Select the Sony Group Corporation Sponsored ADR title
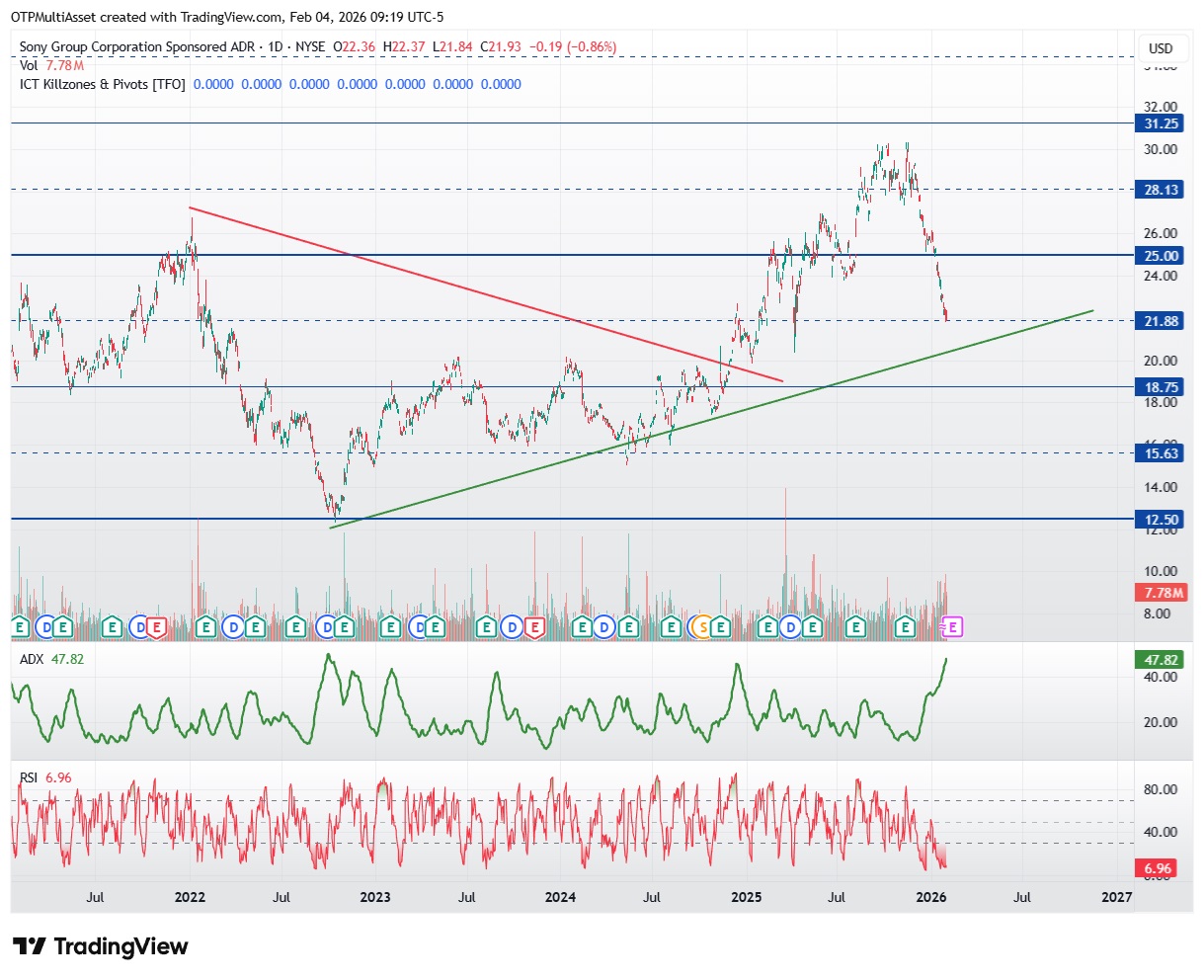 click(x=137, y=47)
